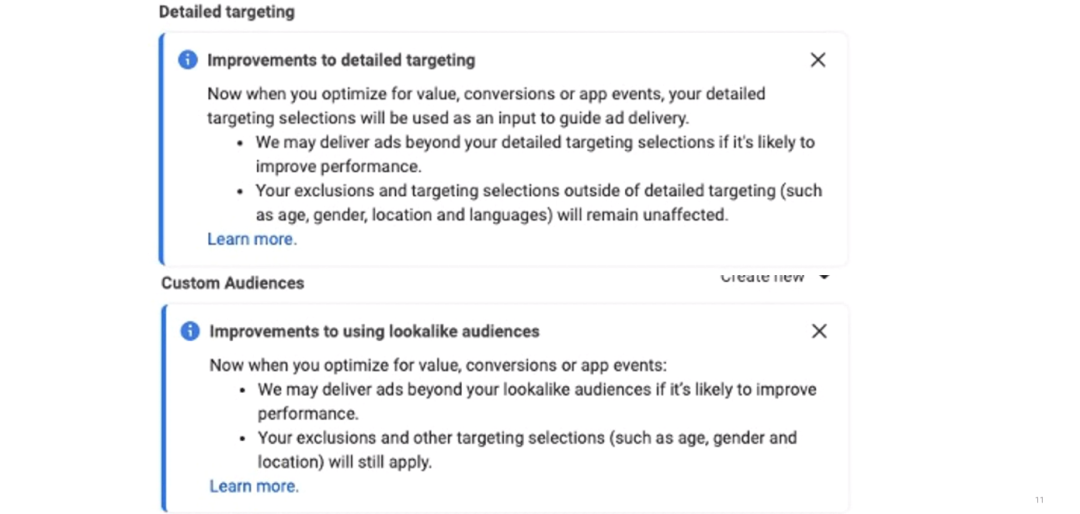1080x514 pixels.
Task: Open Learn more link in detailed targeting notice
Action: (x=252, y=239)
